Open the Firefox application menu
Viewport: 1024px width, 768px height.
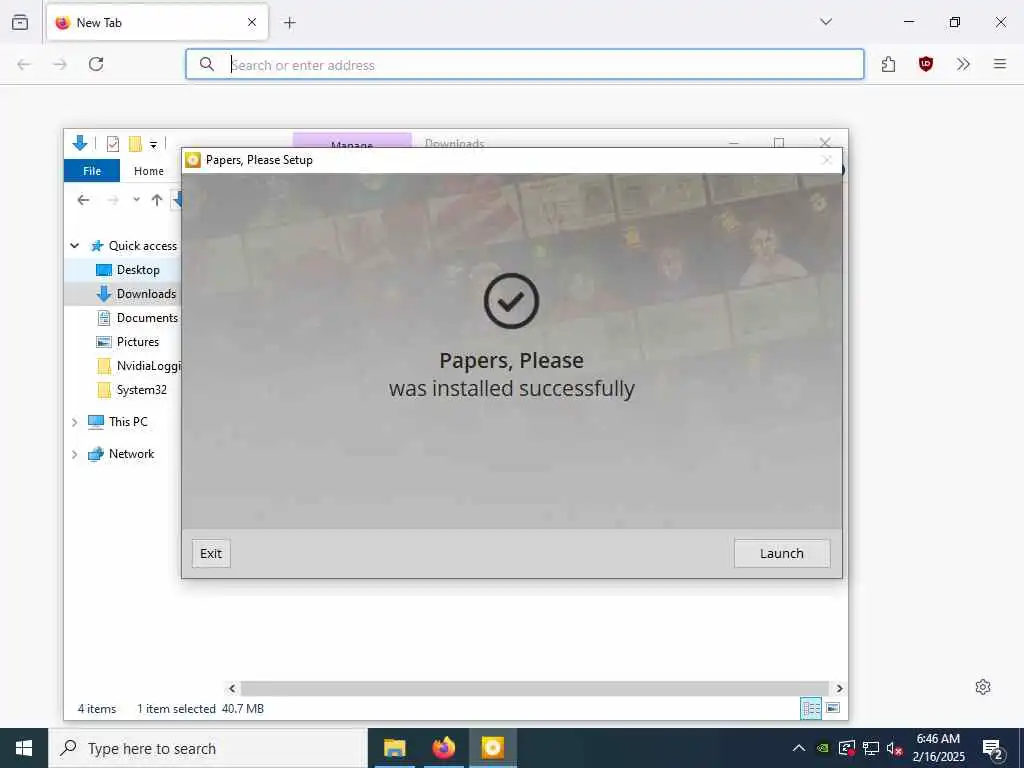click(1000, 64)
